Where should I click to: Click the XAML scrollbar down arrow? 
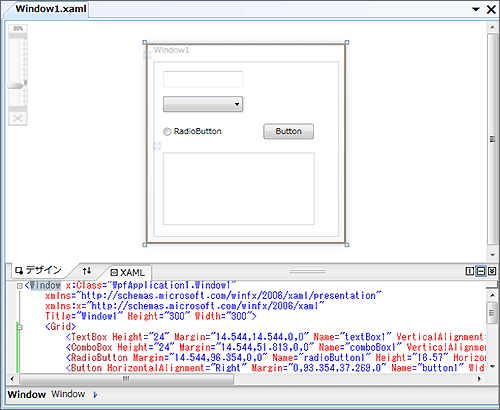tap(492, 366)
